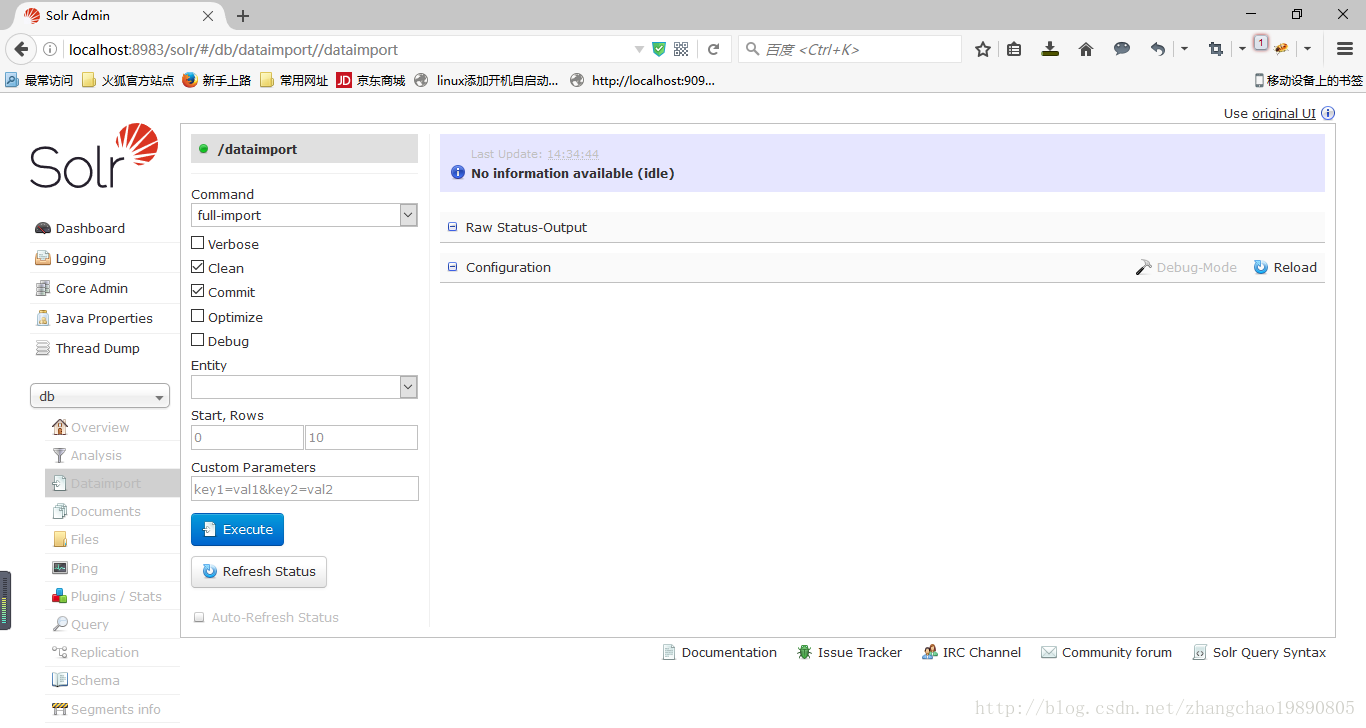Open the address bar history dropdown arrow
Viewport: 1366px width, 728px height.
tap(640, 49)
